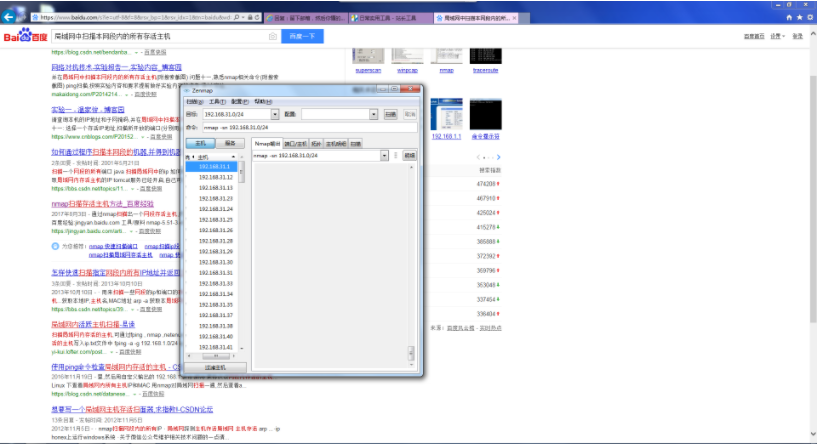Select the Nmap输出 tab

click(x=267, y=144)
